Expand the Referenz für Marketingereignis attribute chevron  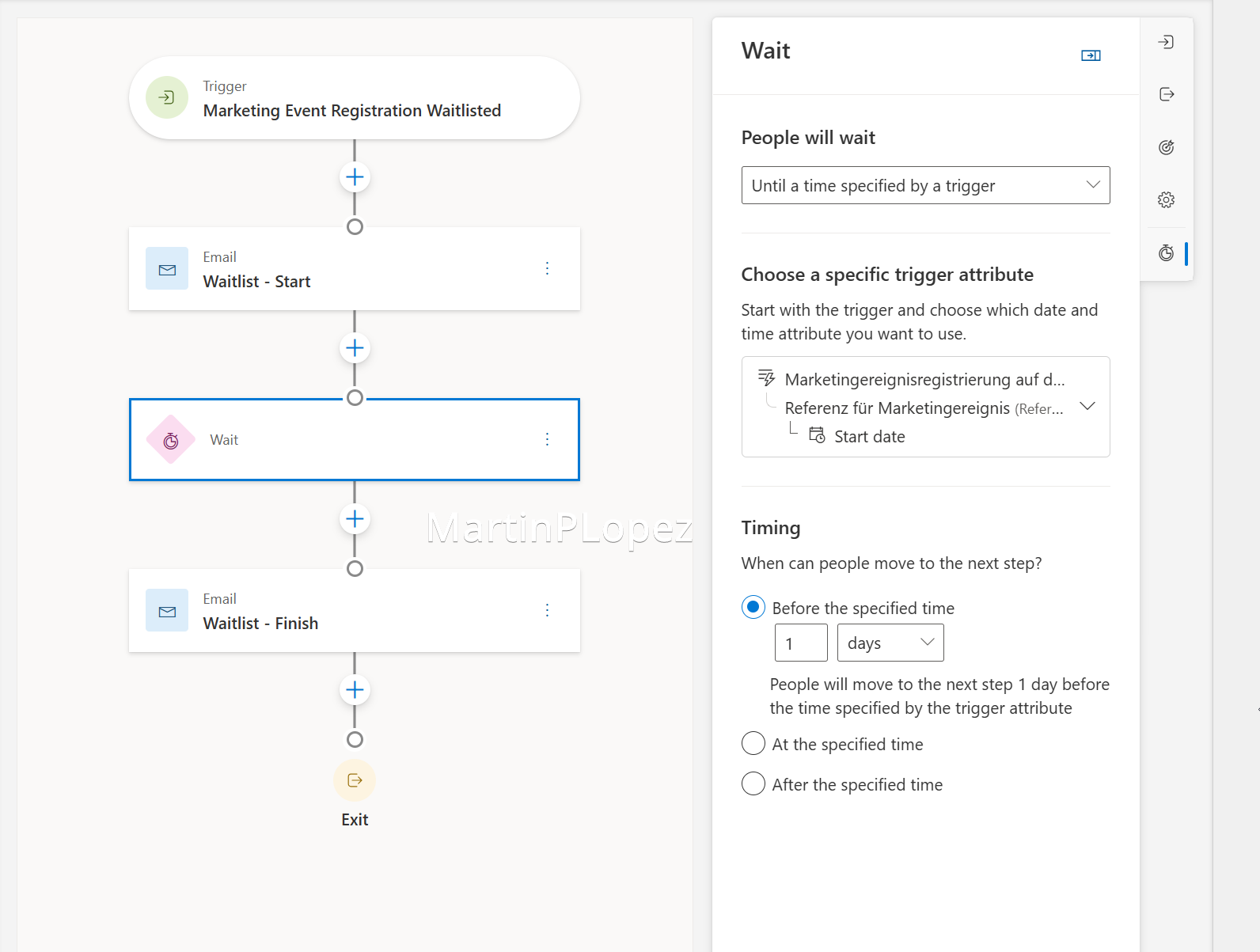(x=1087, y=406)
